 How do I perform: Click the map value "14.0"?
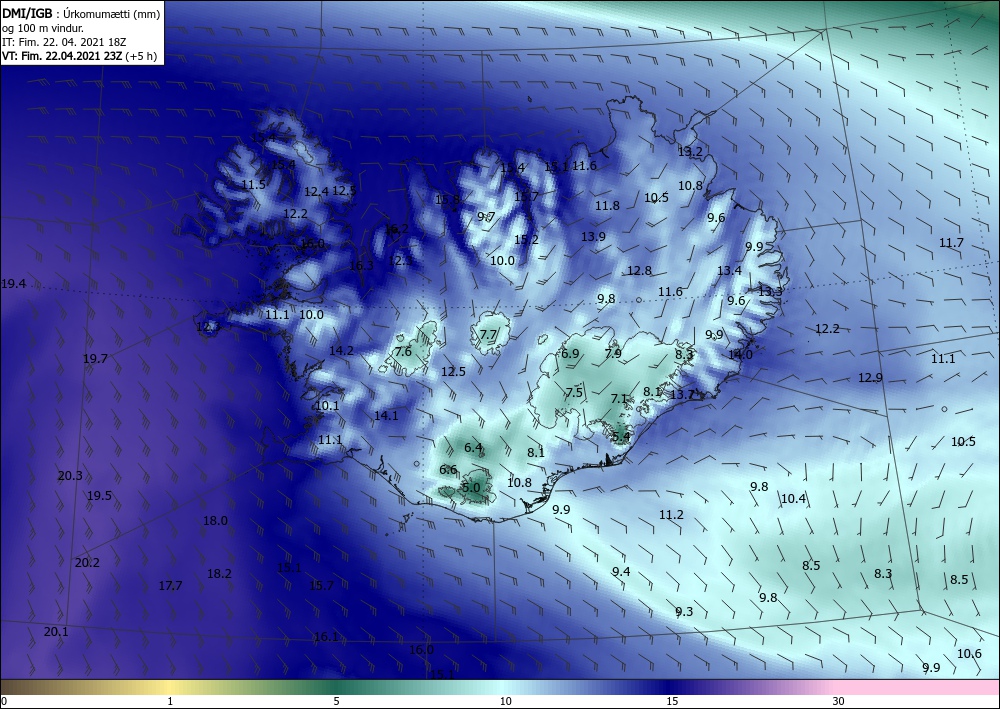tap(740, 354)
